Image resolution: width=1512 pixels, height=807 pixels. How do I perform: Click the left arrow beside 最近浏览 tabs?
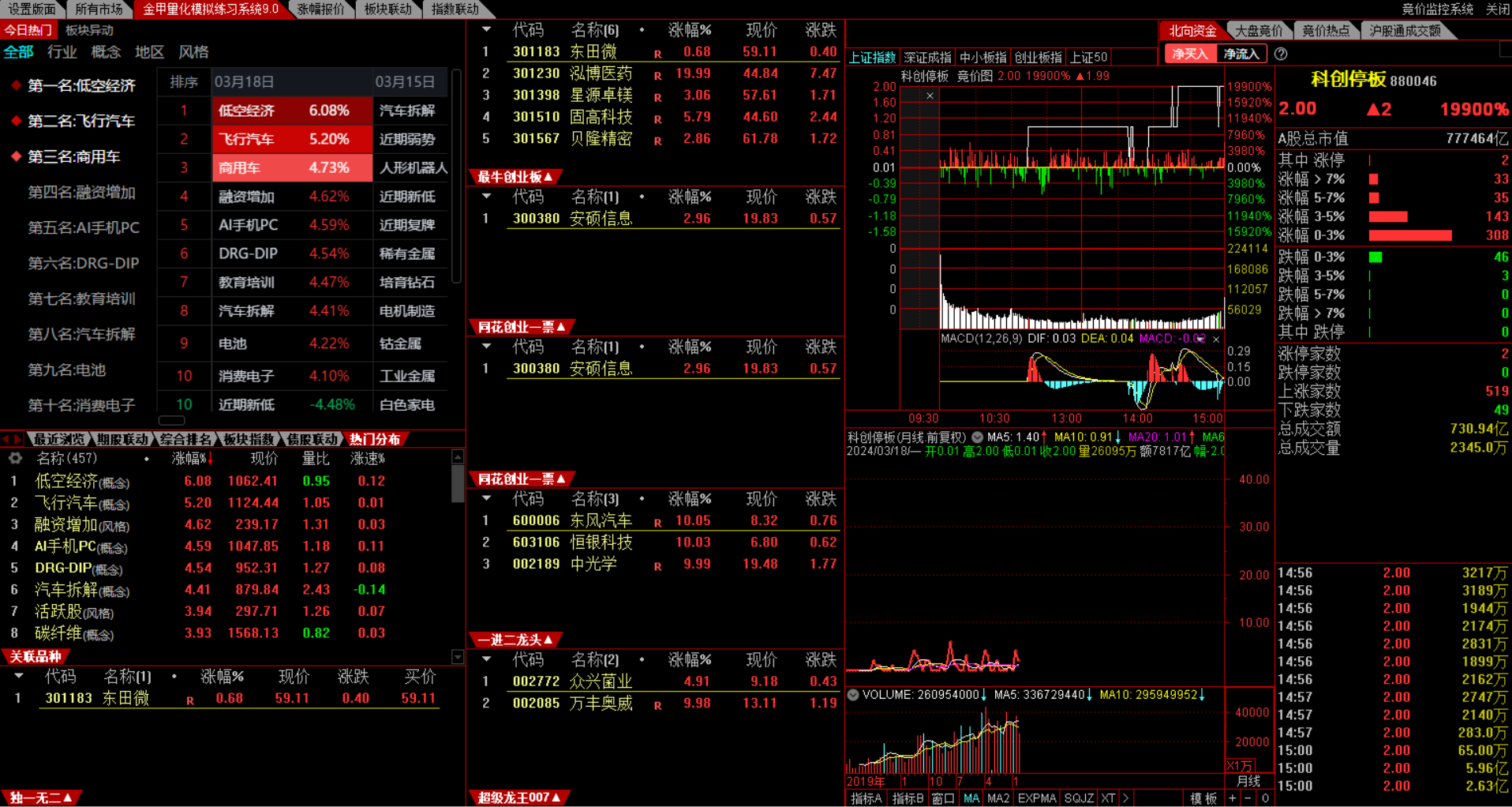tap(6, 439)
